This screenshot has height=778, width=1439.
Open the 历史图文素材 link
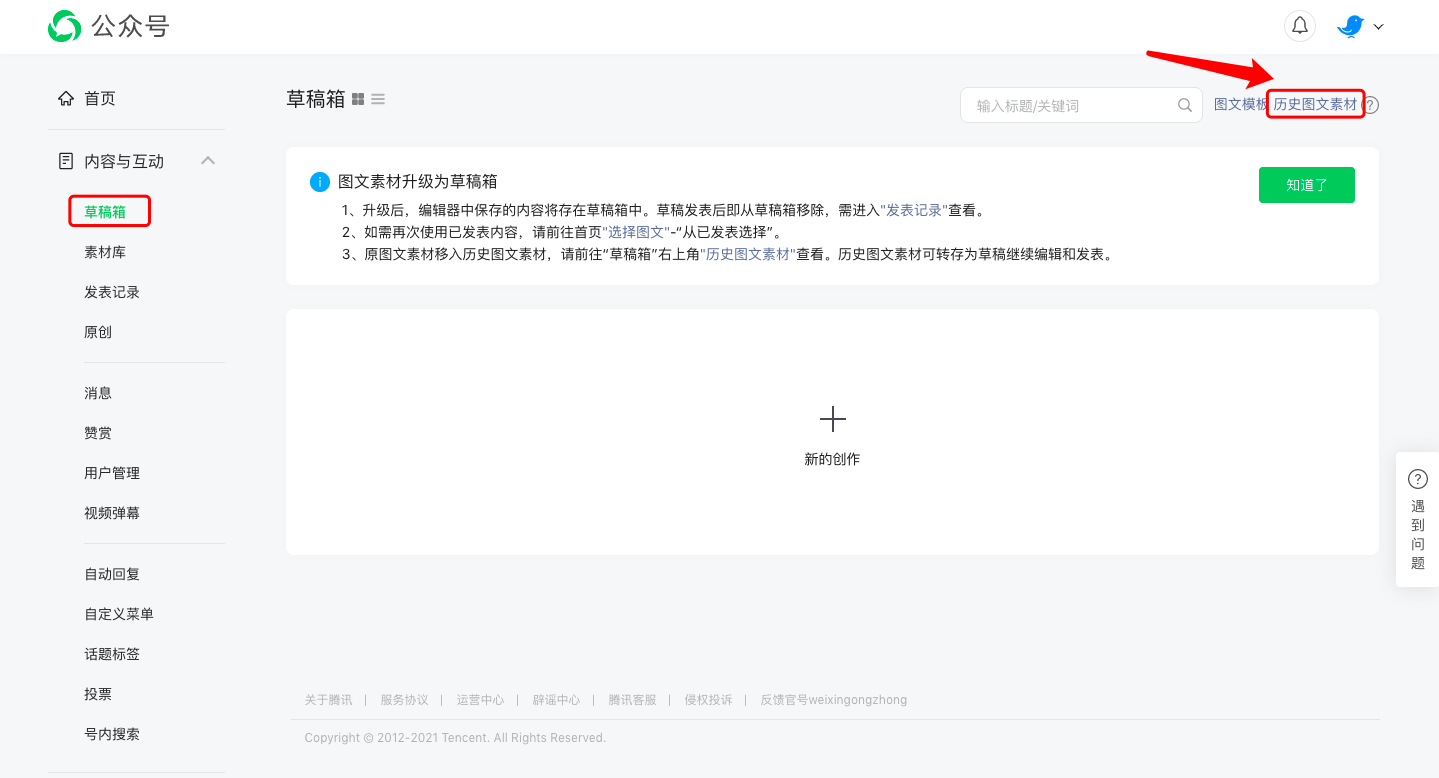[1314, 104]
